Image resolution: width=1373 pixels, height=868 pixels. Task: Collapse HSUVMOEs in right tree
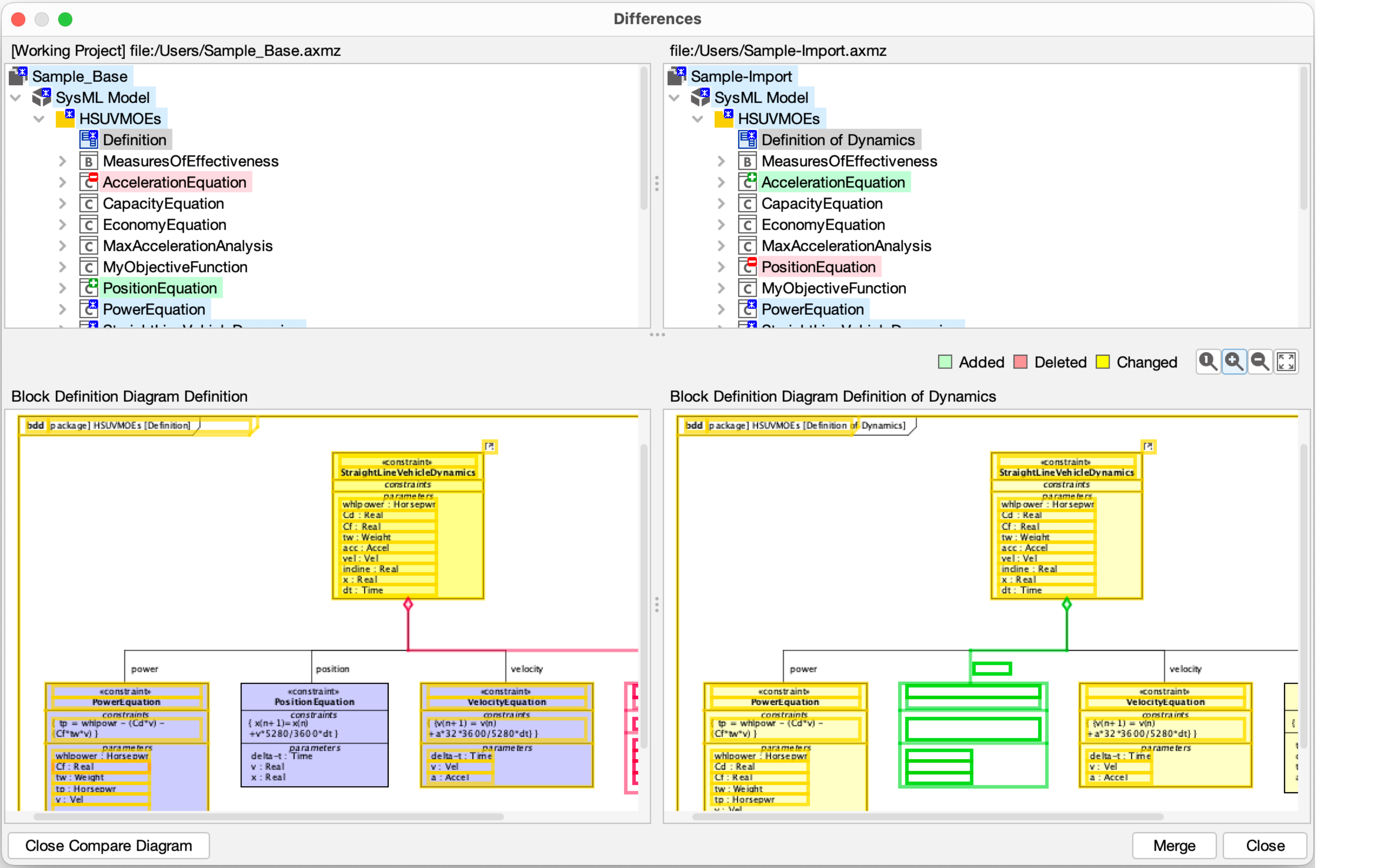pos(697,119)
